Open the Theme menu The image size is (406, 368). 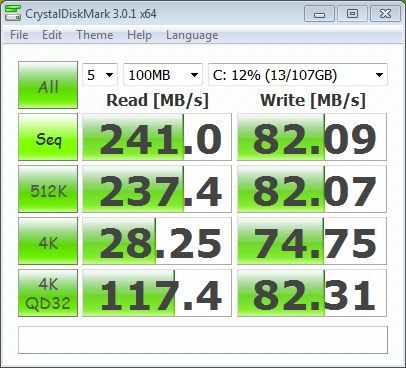pyautogui.click(x=95, y=35)
